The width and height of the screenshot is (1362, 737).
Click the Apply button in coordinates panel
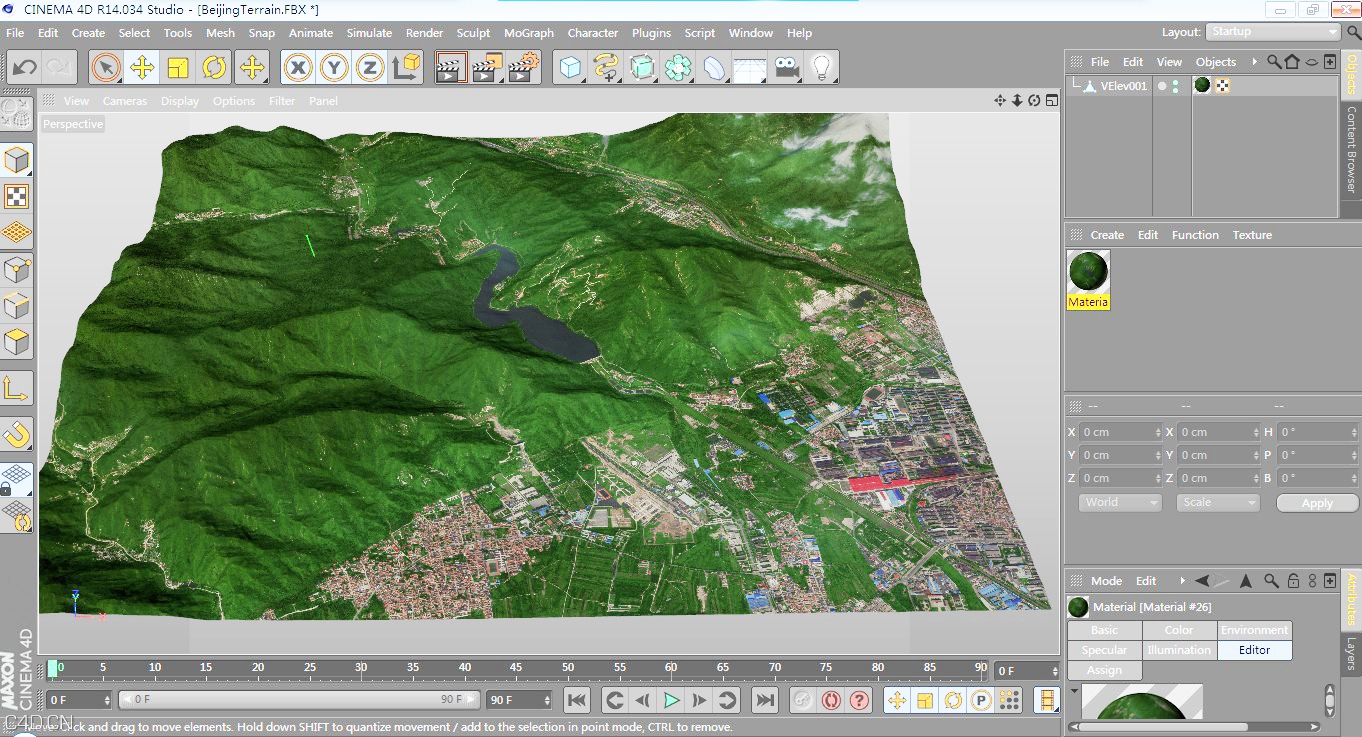(x=1316, y=503)
